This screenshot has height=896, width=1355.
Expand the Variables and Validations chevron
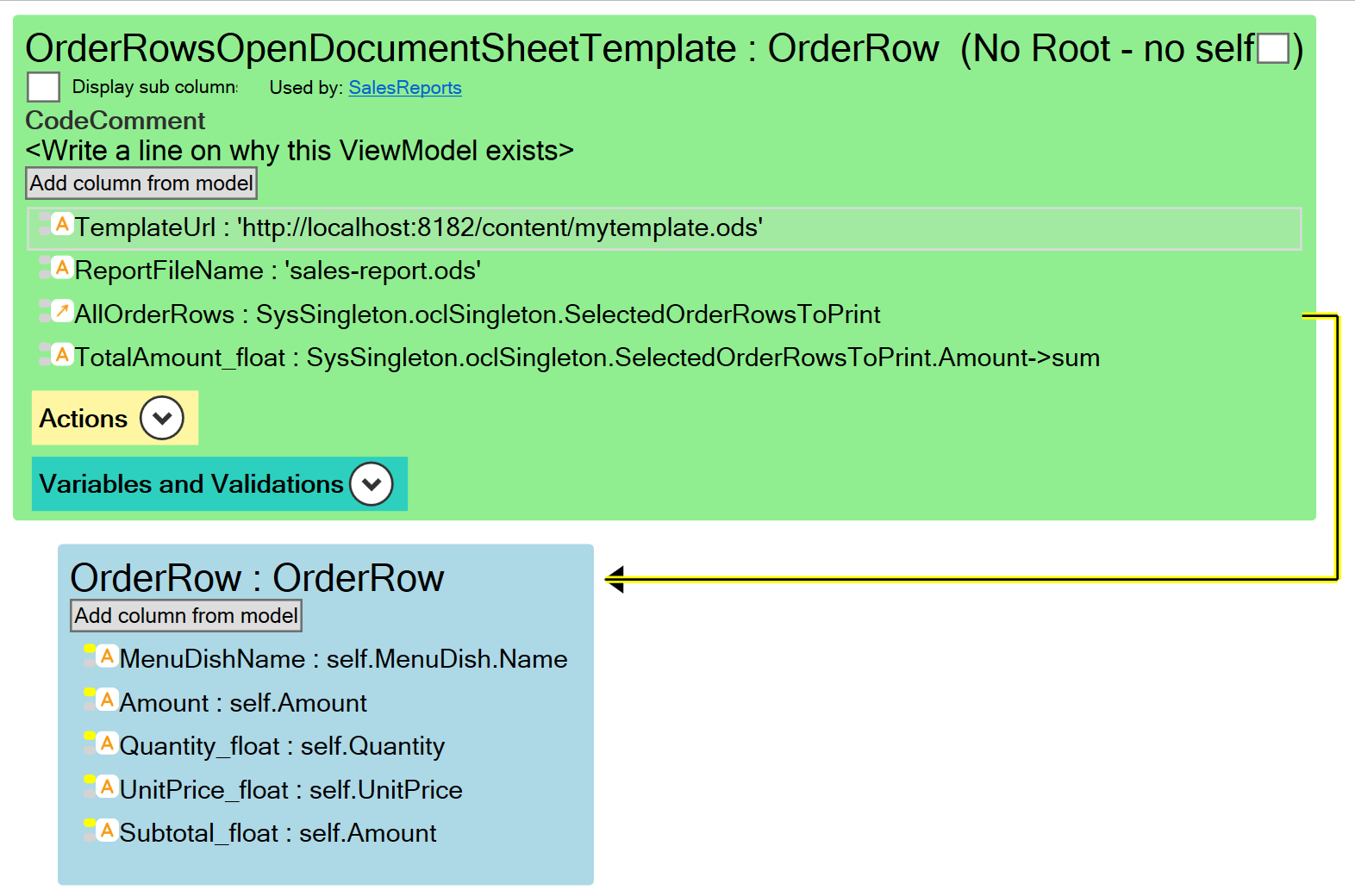[x=372, y=484]
